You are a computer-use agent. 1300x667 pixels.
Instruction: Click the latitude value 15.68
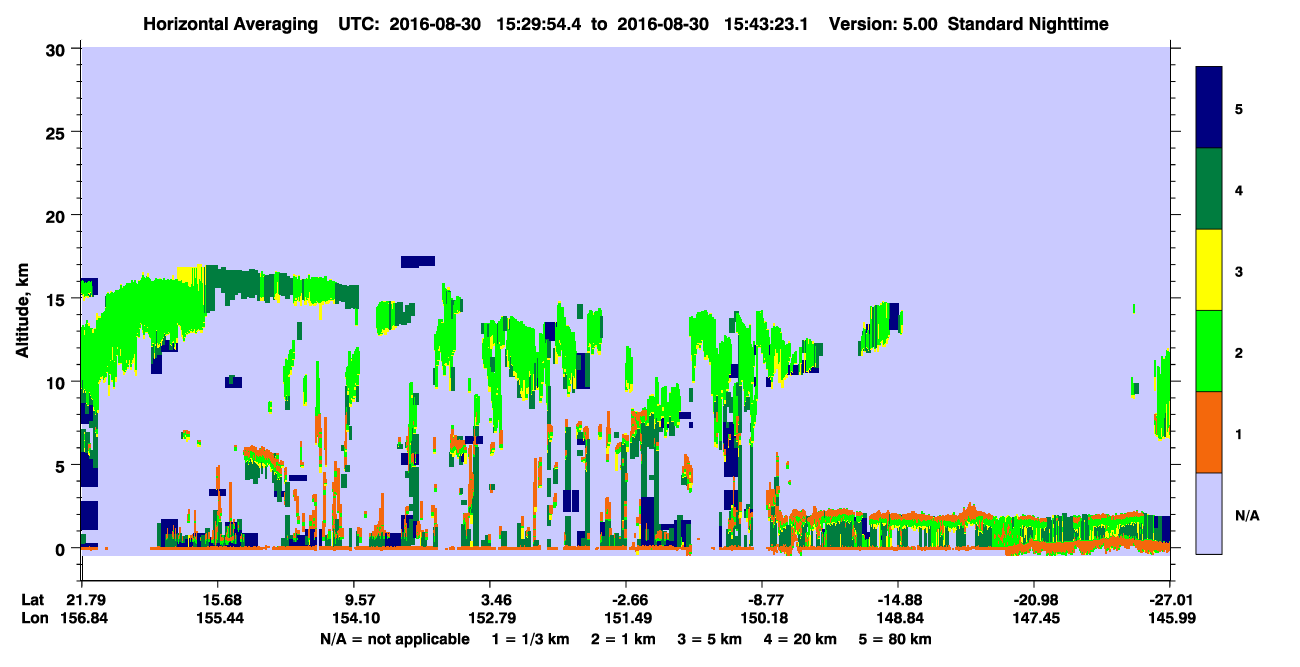[217, 600]
